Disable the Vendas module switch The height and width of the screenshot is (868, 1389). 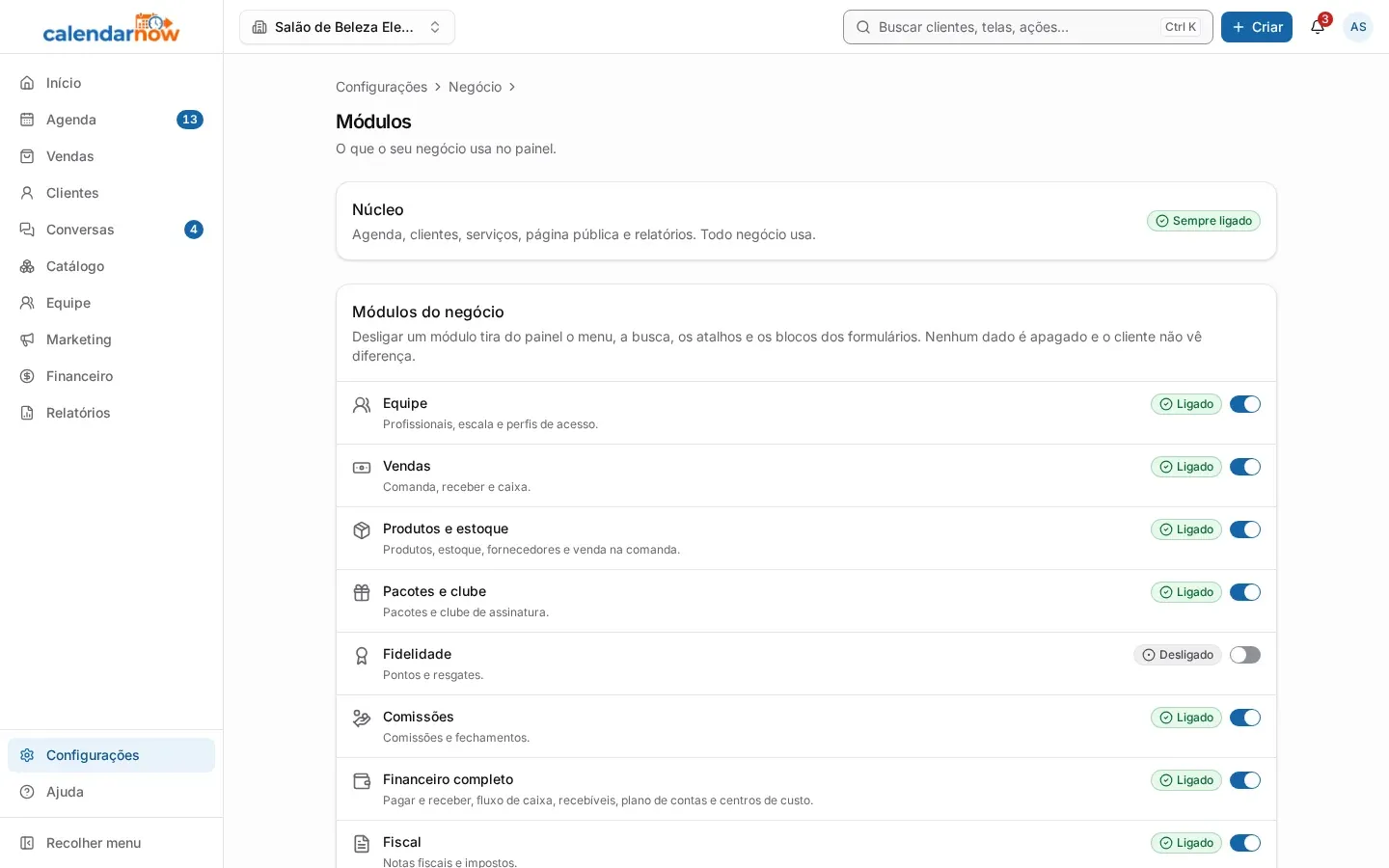[1245, 467]
